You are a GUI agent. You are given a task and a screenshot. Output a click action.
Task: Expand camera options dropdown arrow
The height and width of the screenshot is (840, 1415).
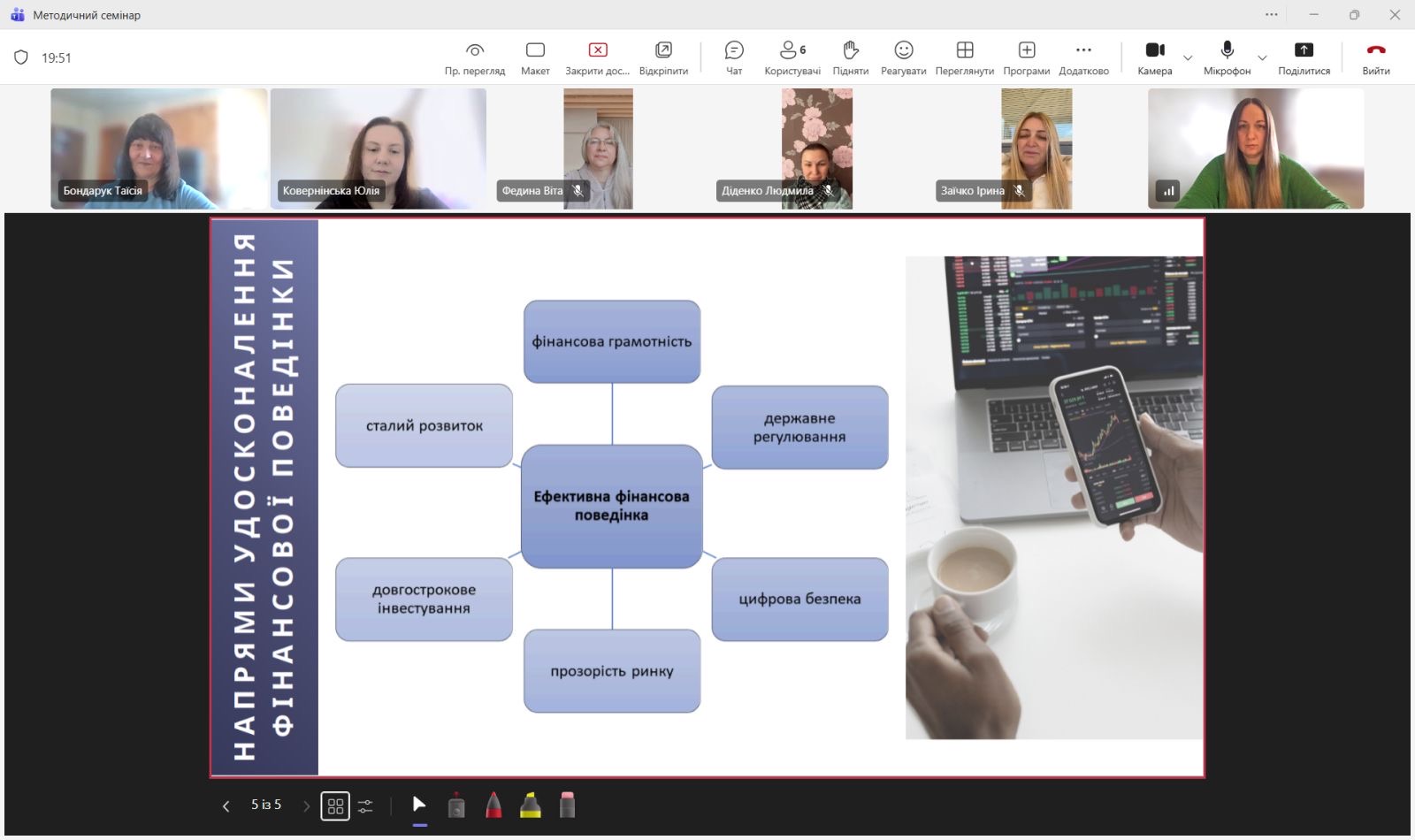point(1188,58)
